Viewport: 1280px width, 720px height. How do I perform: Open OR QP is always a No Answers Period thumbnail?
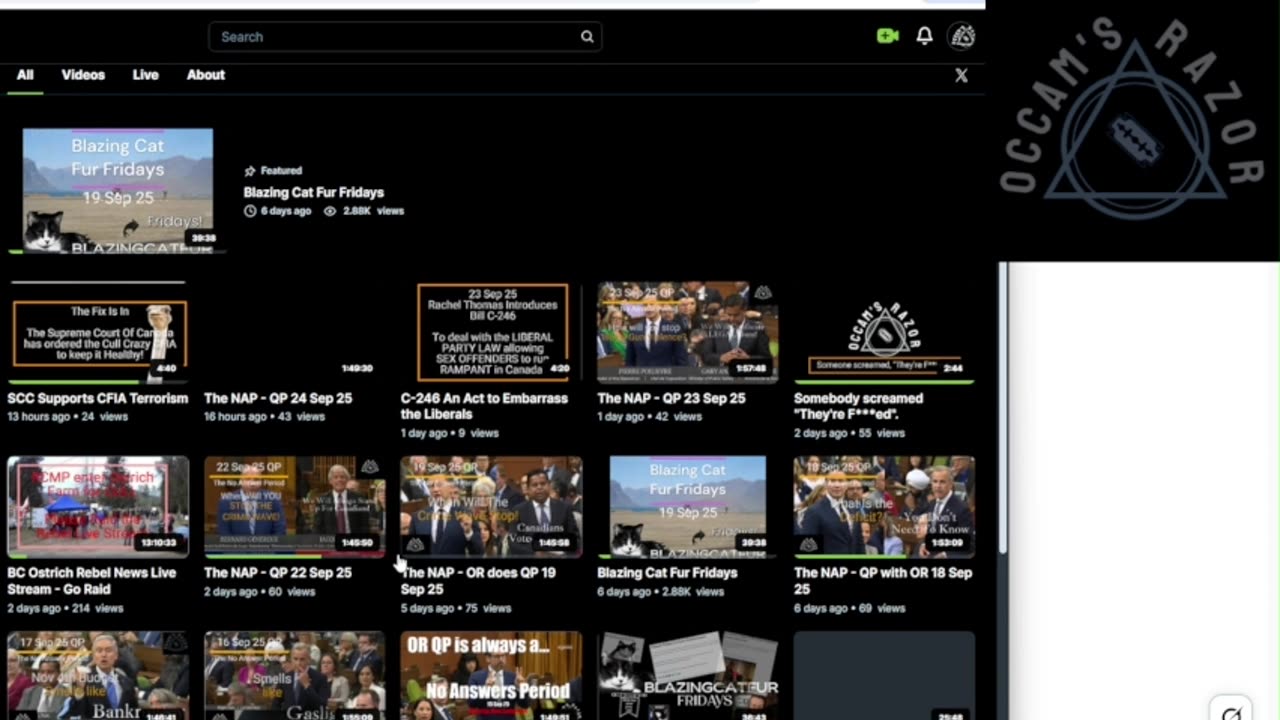[491, 675]
